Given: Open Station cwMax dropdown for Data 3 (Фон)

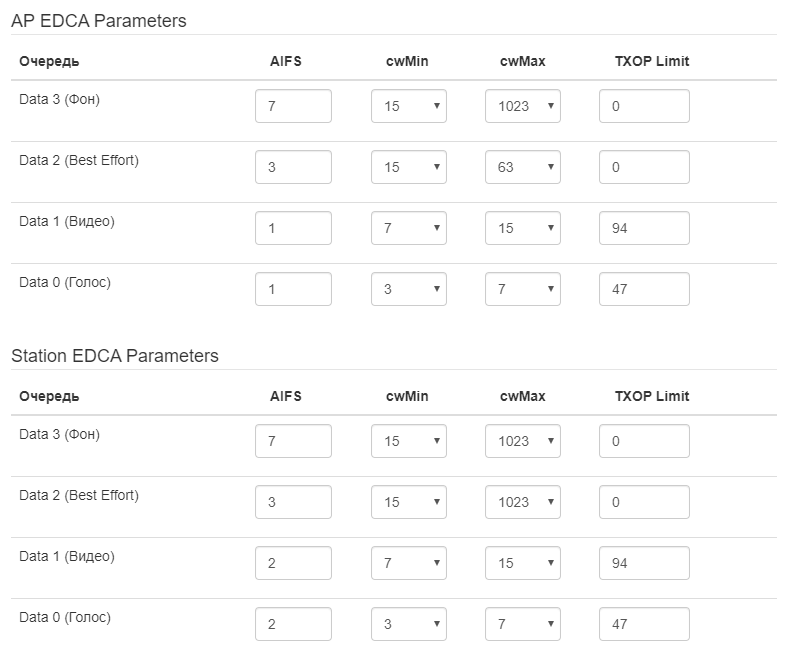Looking at the screenshot, I should pos(522,441).
